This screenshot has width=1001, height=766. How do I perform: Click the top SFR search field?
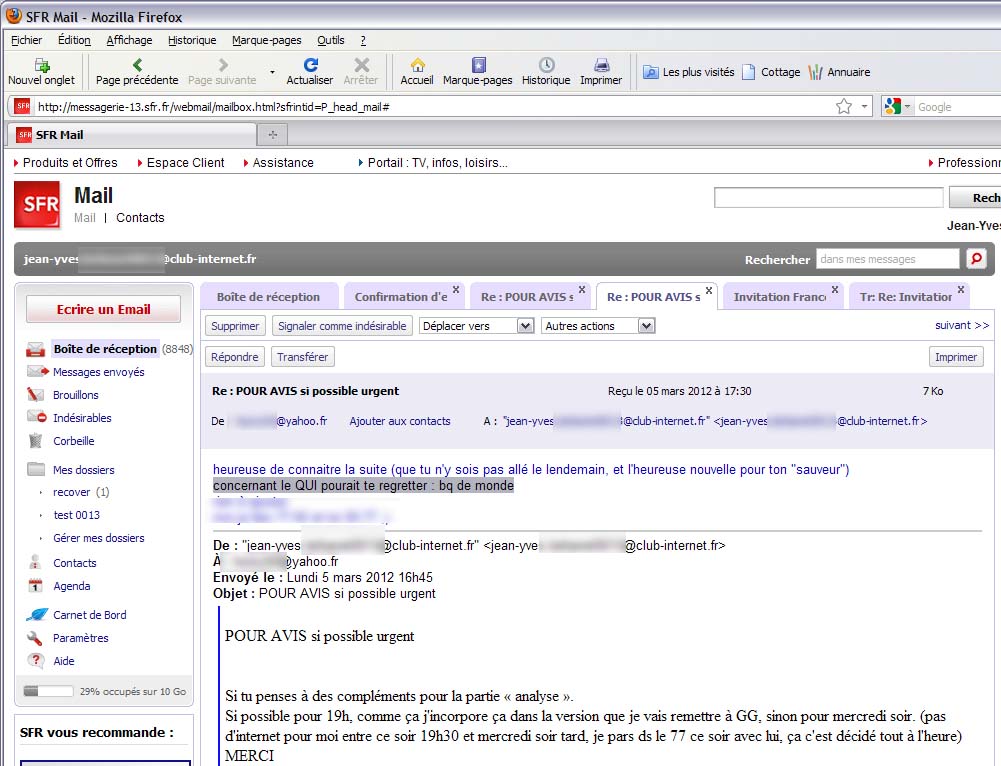click(828, 197)
